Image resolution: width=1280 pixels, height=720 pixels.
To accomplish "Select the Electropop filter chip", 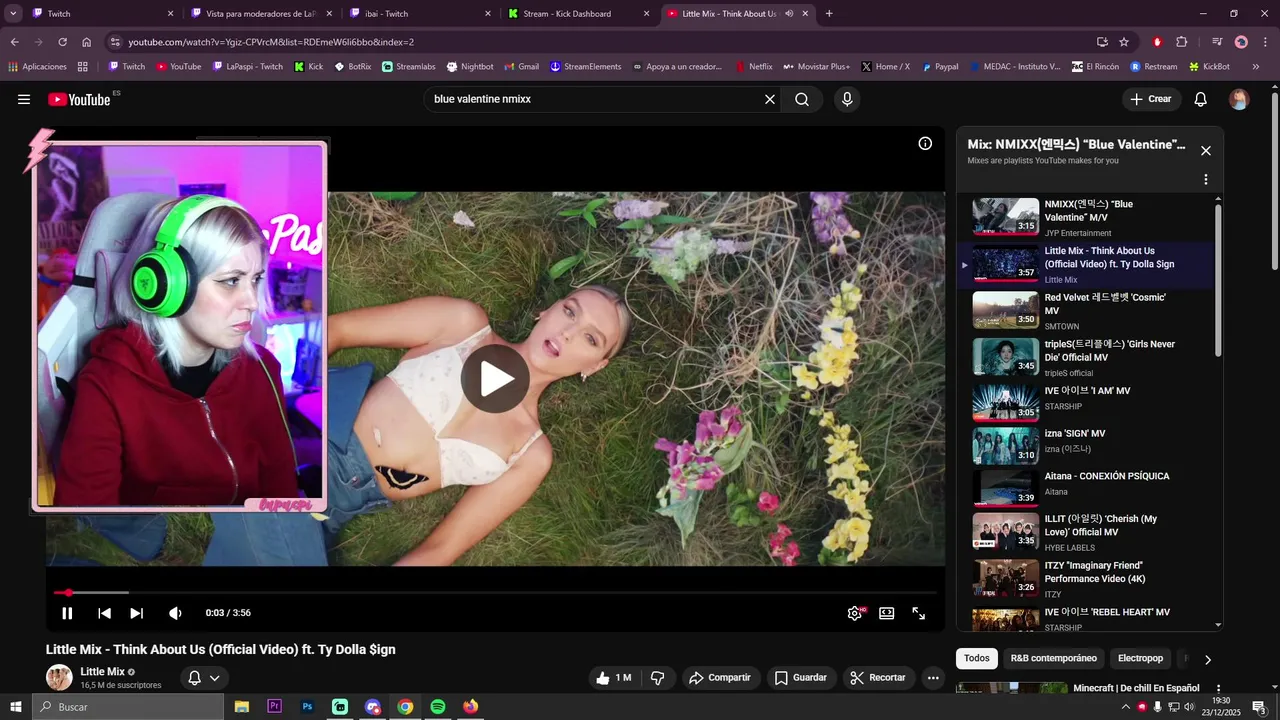I will (1141, 658).
